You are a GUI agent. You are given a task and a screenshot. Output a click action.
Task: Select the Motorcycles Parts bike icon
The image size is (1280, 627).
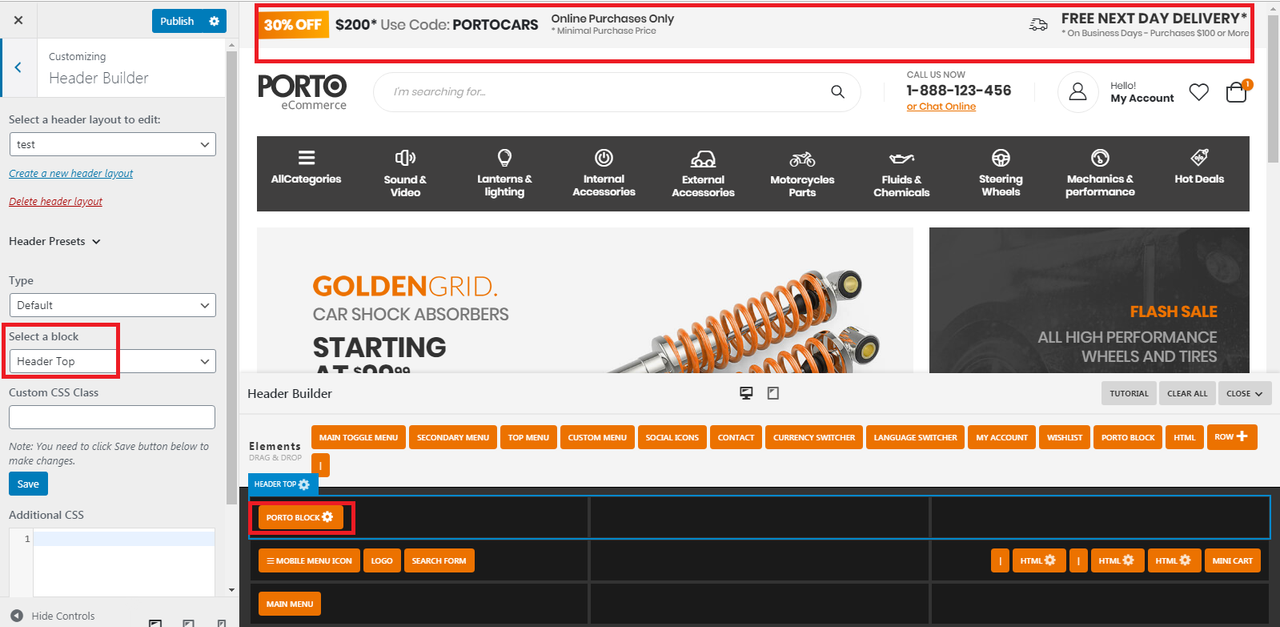coord(802,159)
